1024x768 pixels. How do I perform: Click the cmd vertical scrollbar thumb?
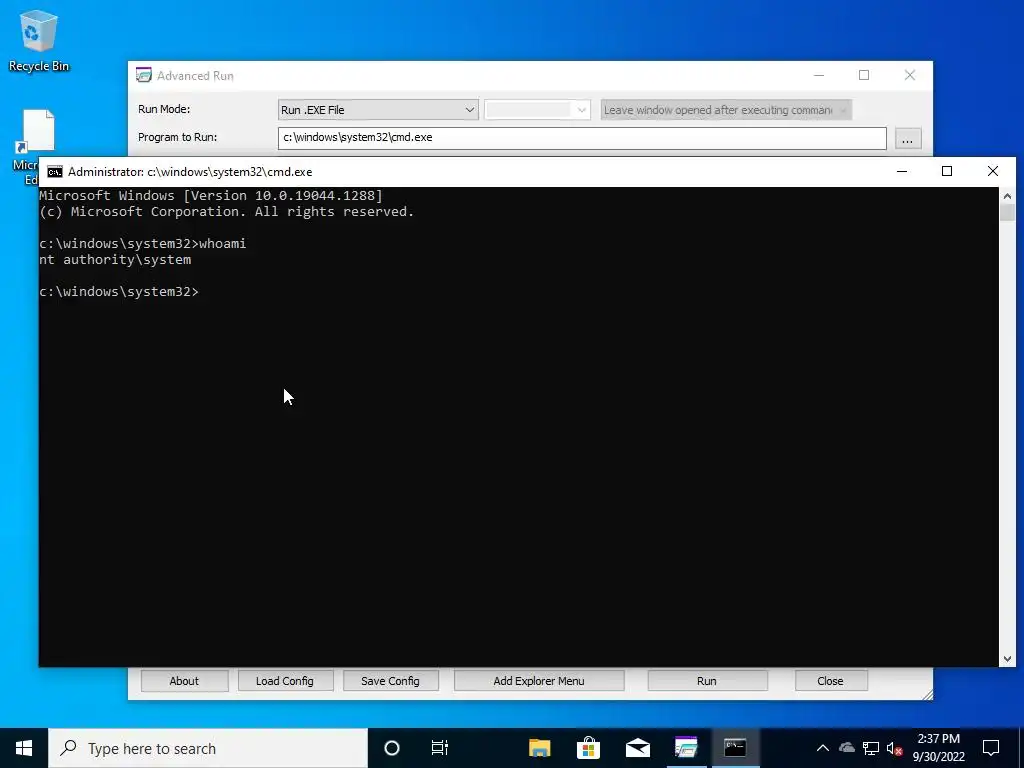pos(1007,213)
